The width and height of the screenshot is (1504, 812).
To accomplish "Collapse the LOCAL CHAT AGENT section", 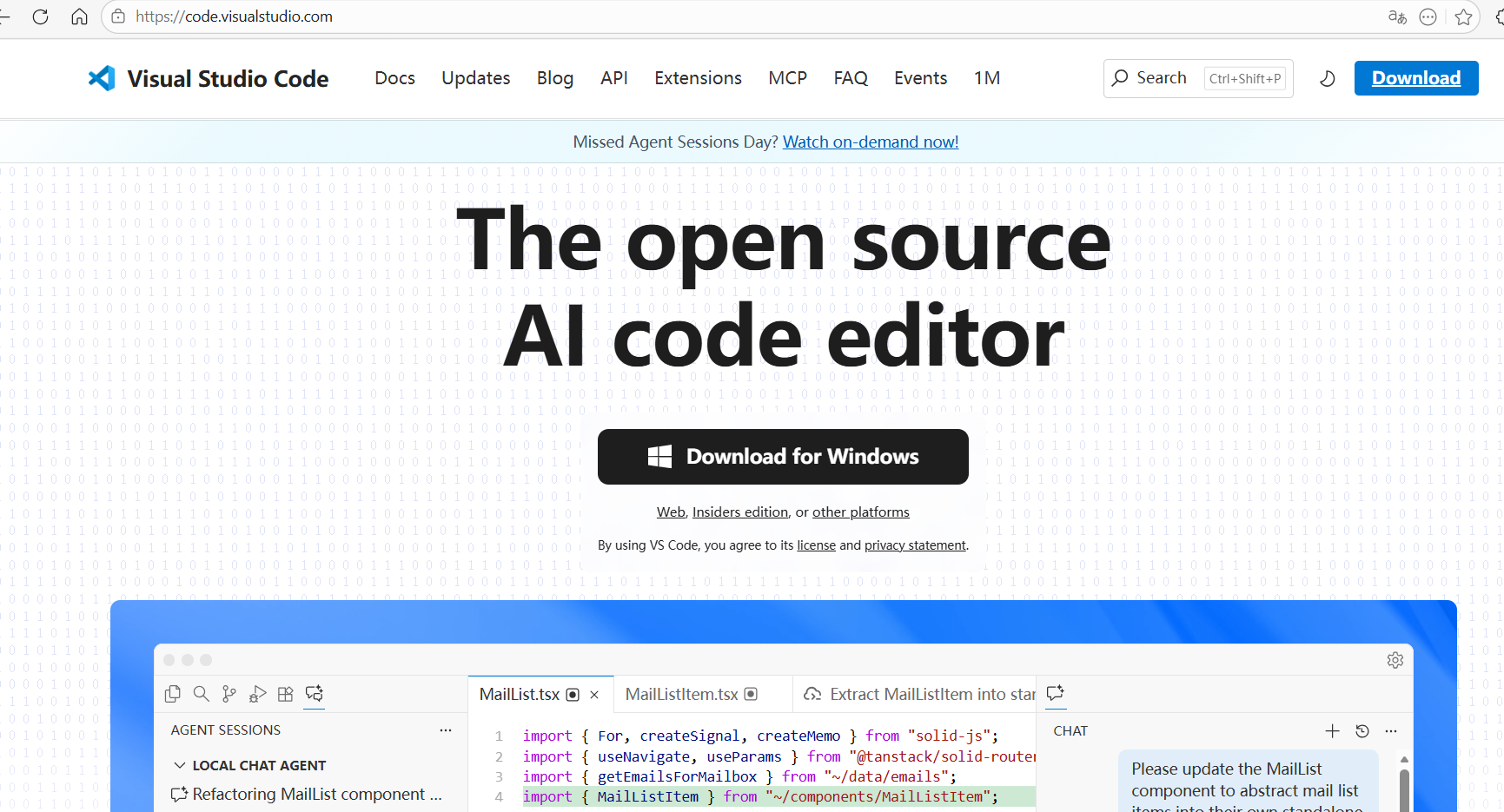I will pyautogui.click(x=180, y=765).
